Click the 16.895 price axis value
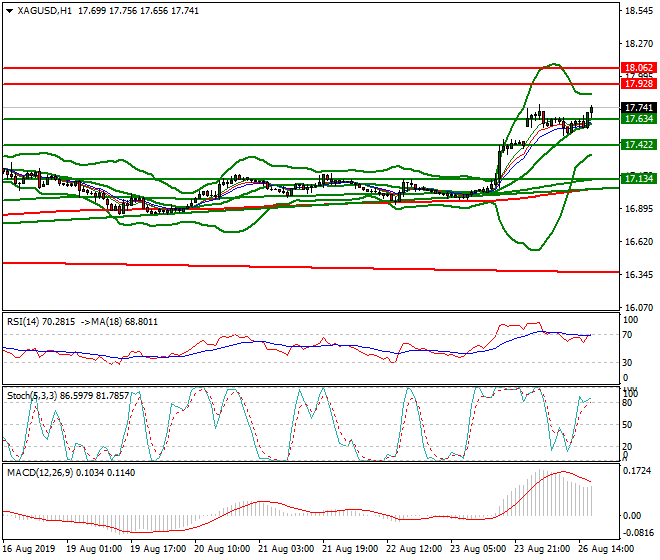 [638, 209]
